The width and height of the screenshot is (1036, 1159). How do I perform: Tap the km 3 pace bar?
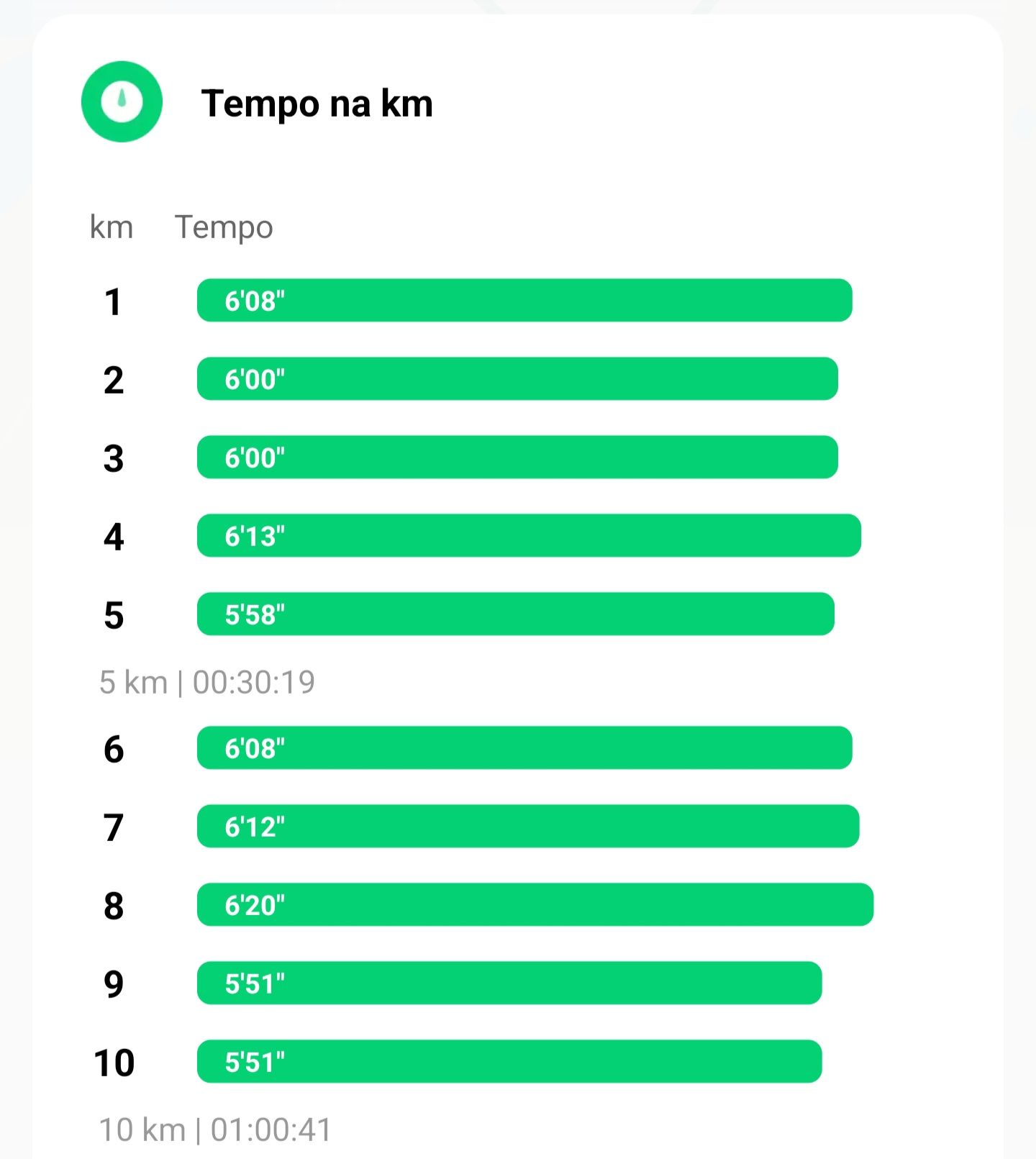pyautogui.click(x=517, y=457)
